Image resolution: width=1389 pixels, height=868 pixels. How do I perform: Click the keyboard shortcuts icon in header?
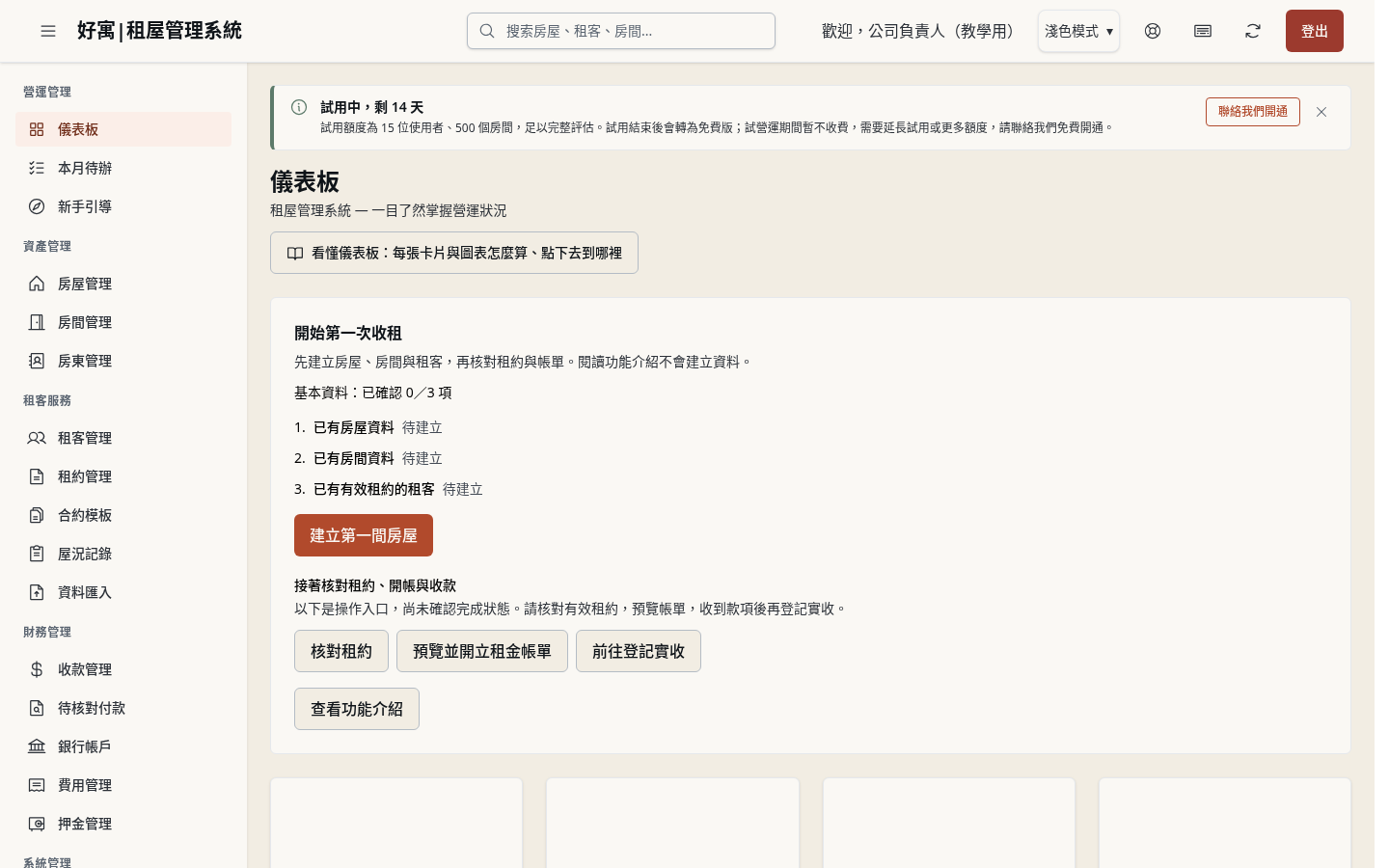point(1203,31)
